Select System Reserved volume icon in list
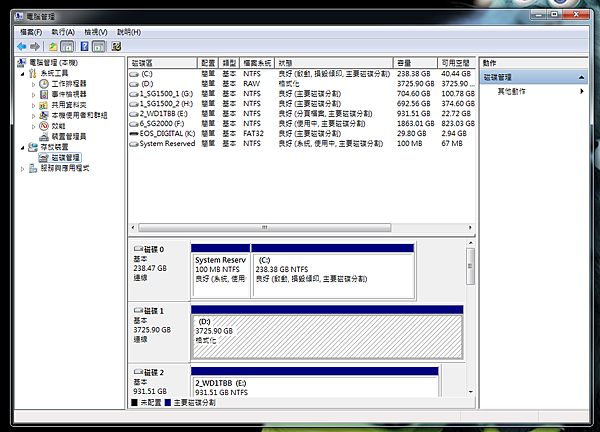 [134, 144]
